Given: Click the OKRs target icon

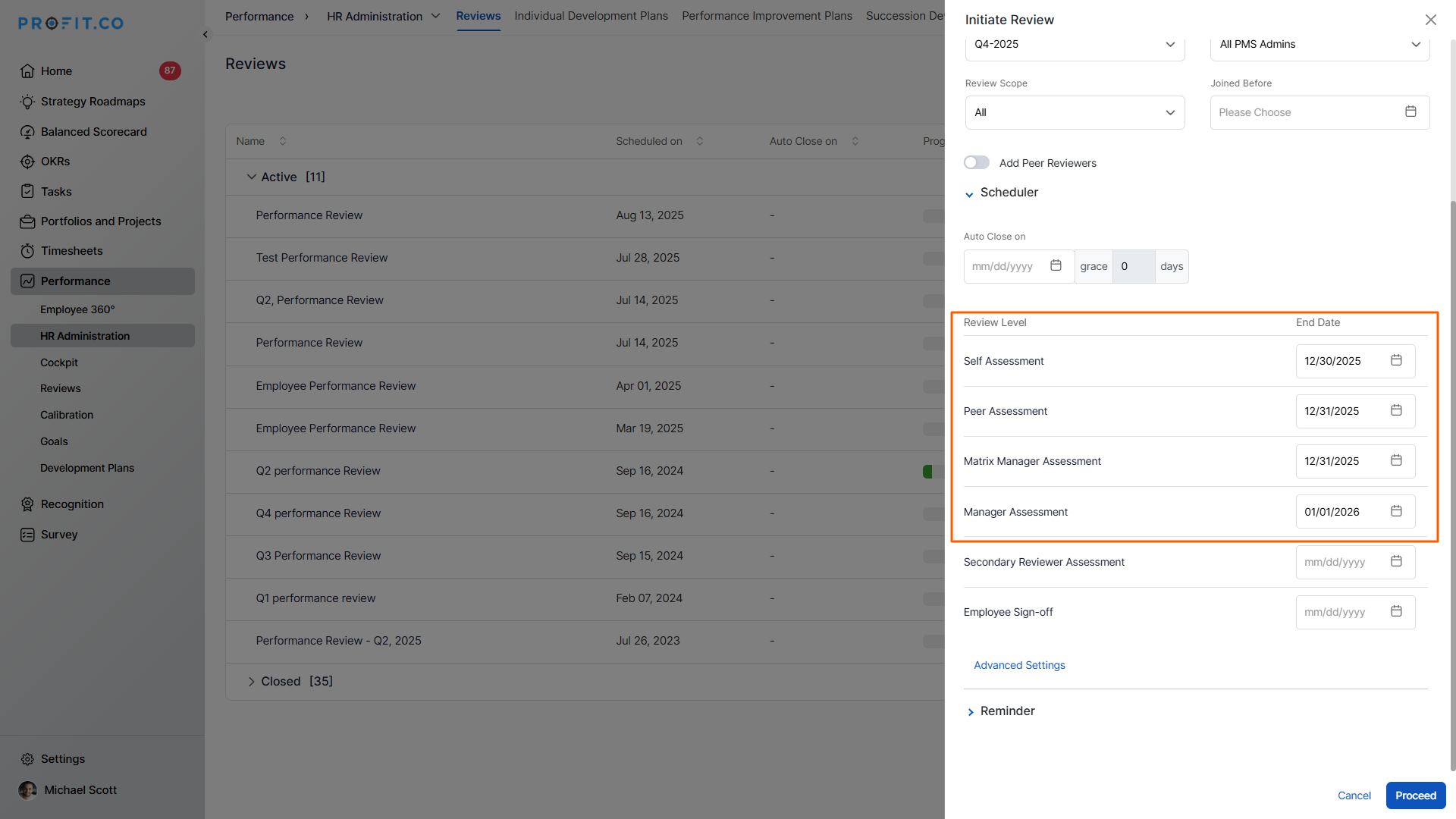Looking at the screenshot, I should click(x=27, y=162).
